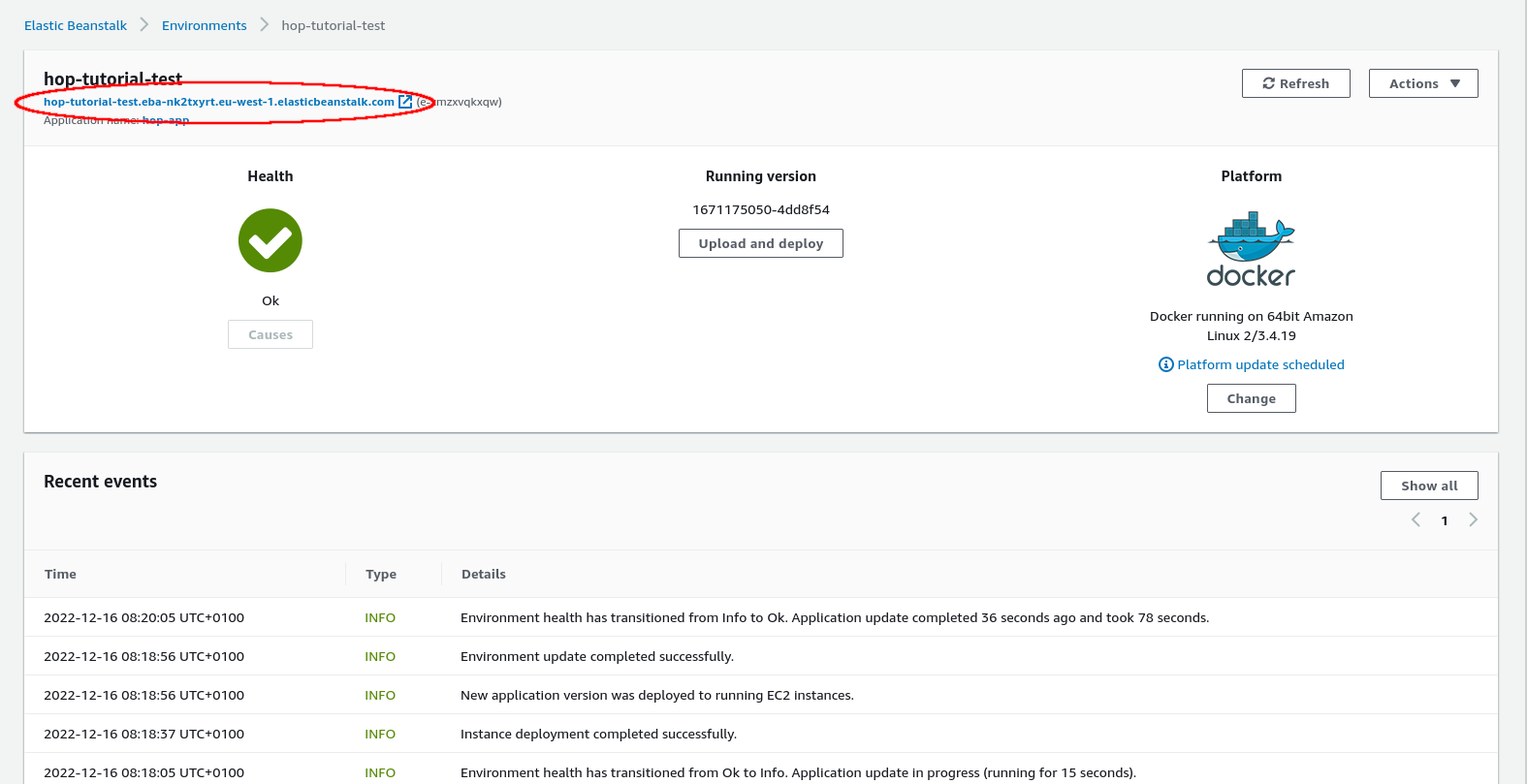1527x784 pixels.
Task: Select 'Environment health has transitioned from Ok to Info' details
Action: click(798, 772)
